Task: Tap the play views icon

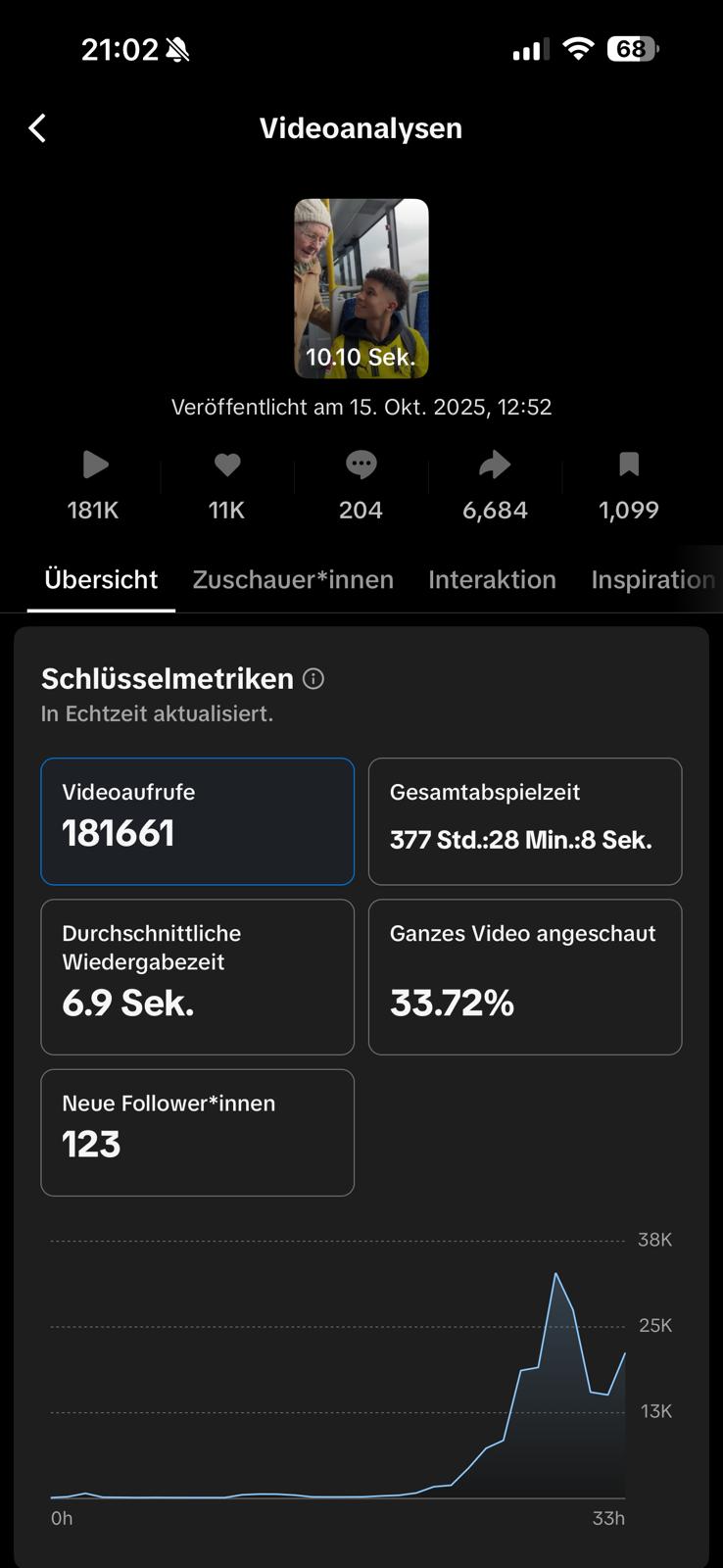Action: (x=95, y=465)
